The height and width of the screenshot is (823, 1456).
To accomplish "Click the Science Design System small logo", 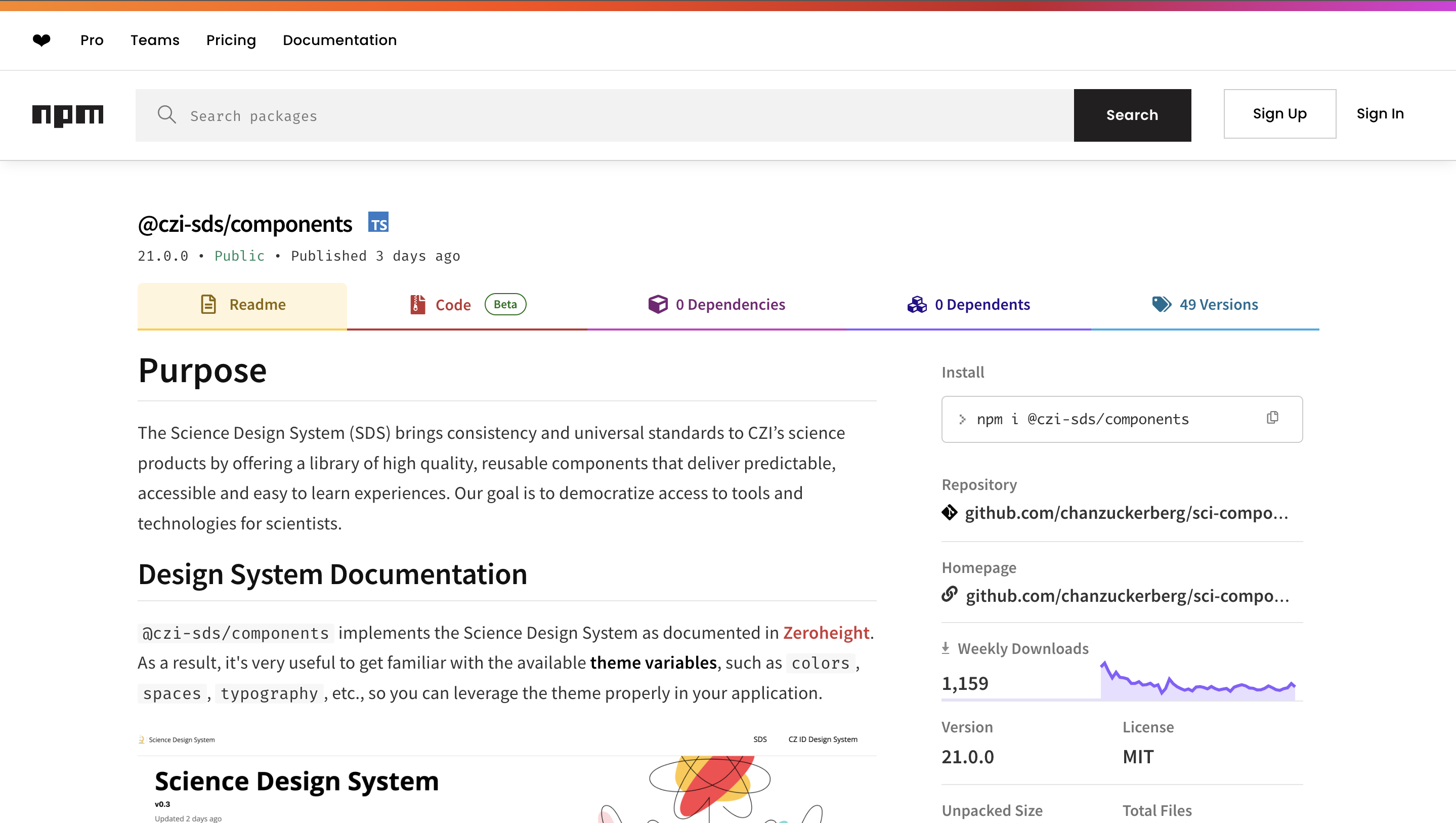I will click(141, 739).
